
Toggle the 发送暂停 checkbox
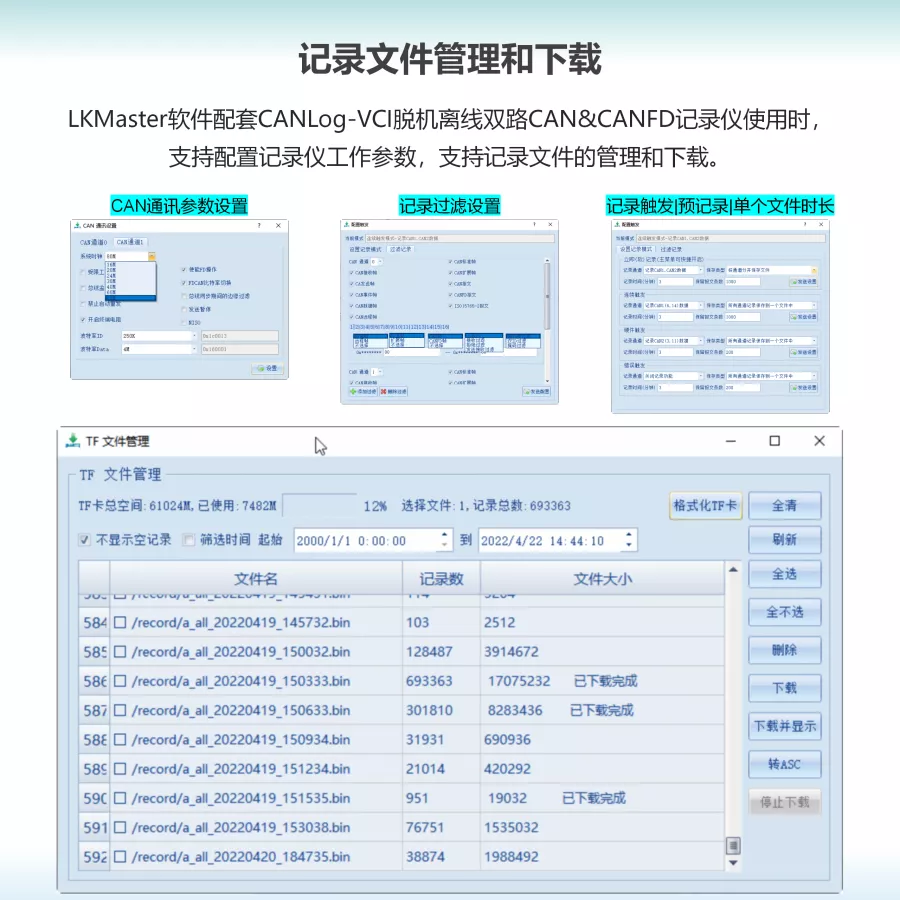[184, 309]
